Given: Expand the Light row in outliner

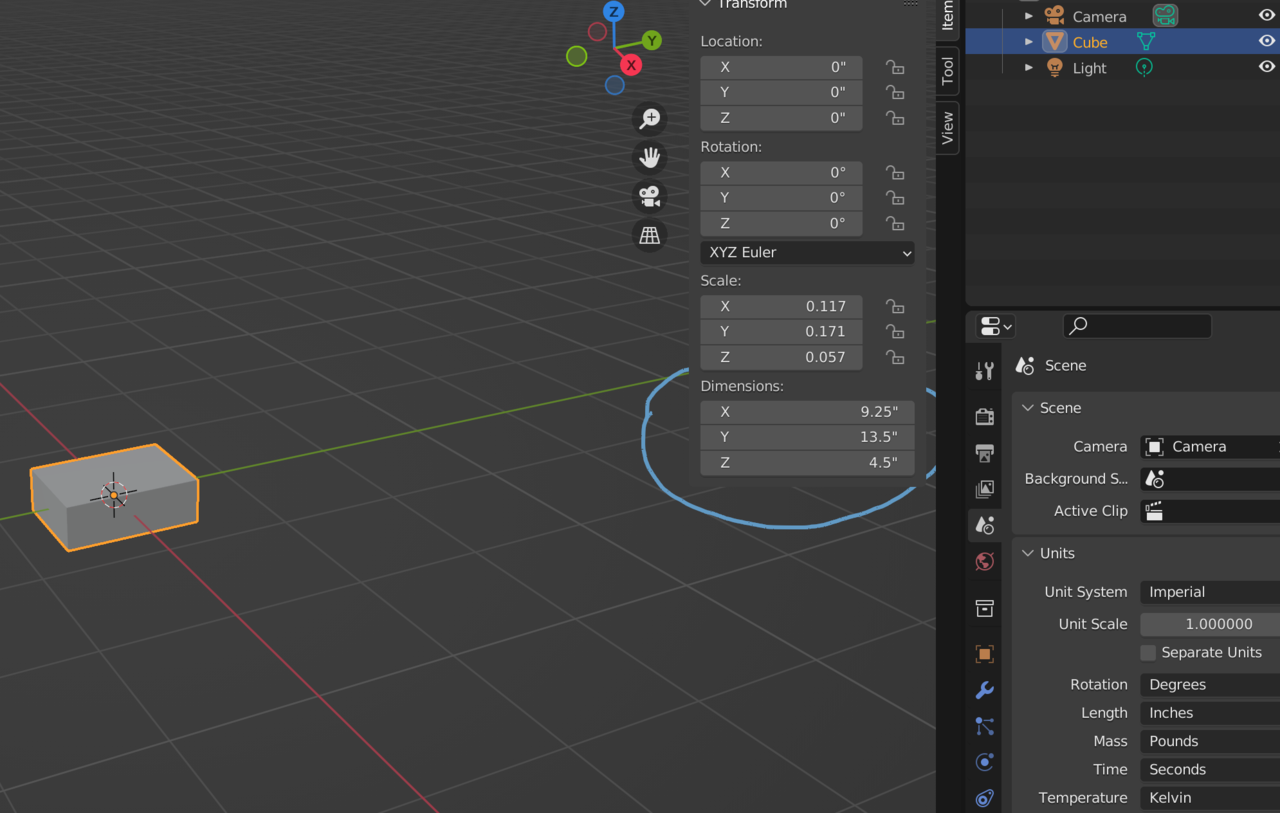Looking at the screenshot, I should [1029, 68].
